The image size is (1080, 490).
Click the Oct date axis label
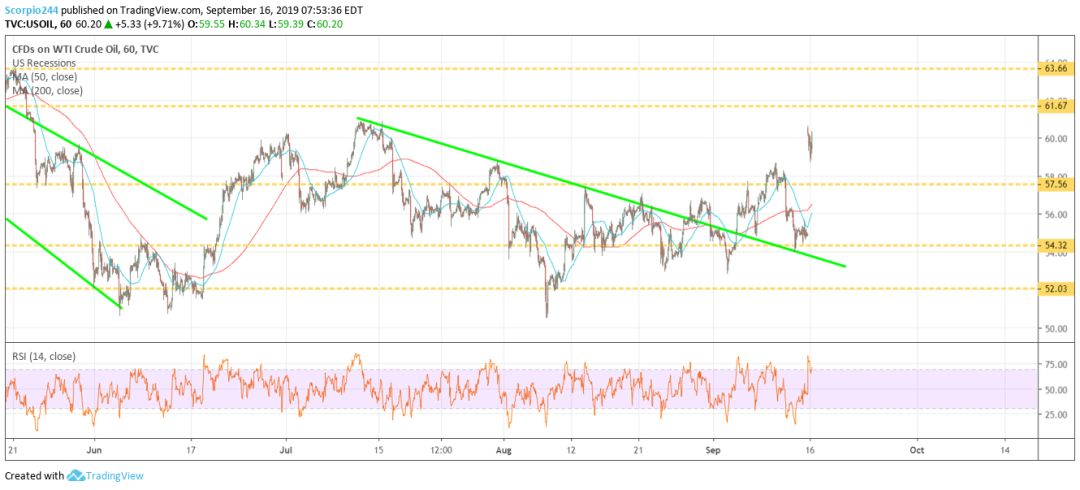(x=917, y=448)
